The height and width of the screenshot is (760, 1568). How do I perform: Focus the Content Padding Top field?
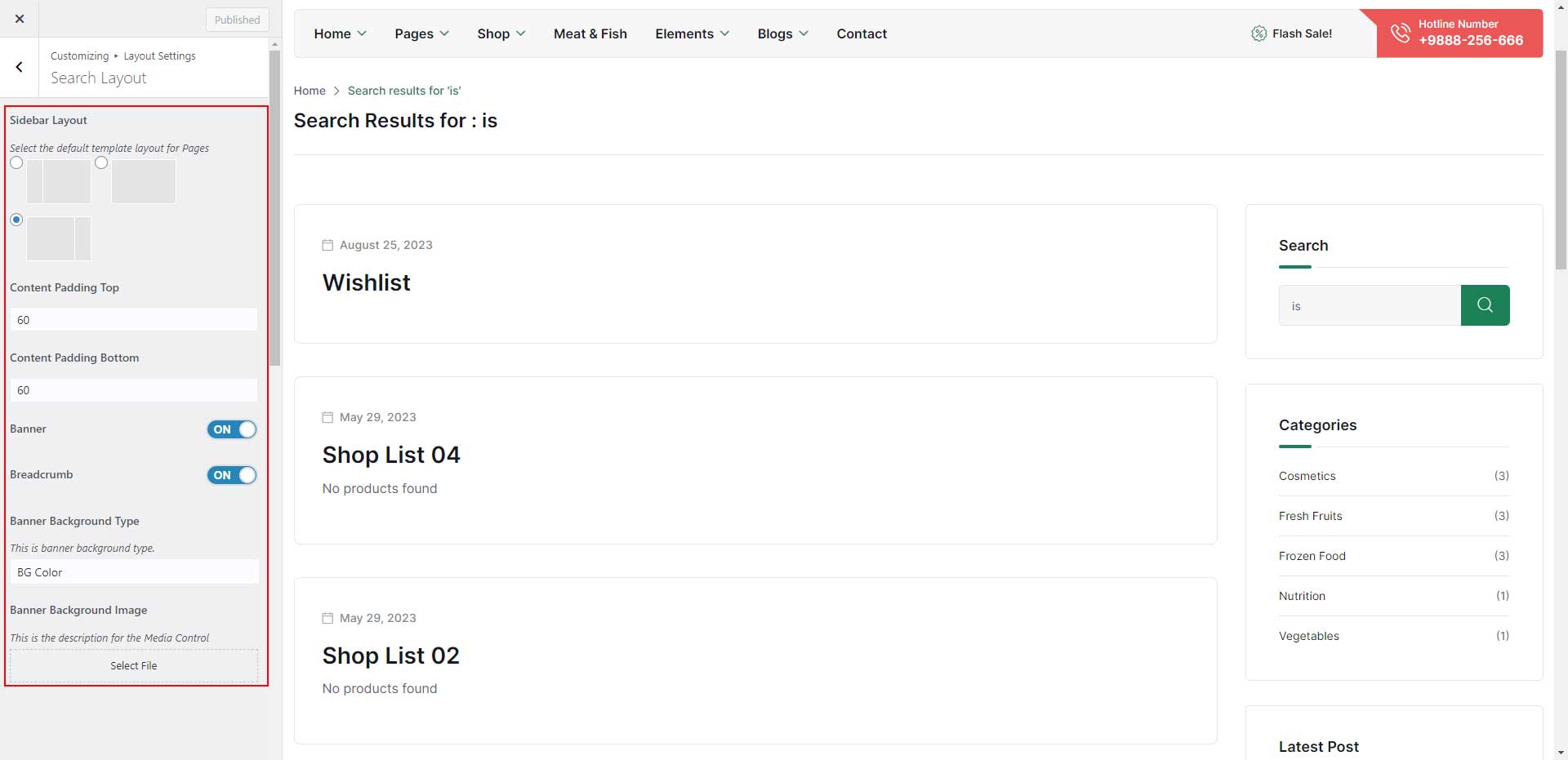[134, 320]
